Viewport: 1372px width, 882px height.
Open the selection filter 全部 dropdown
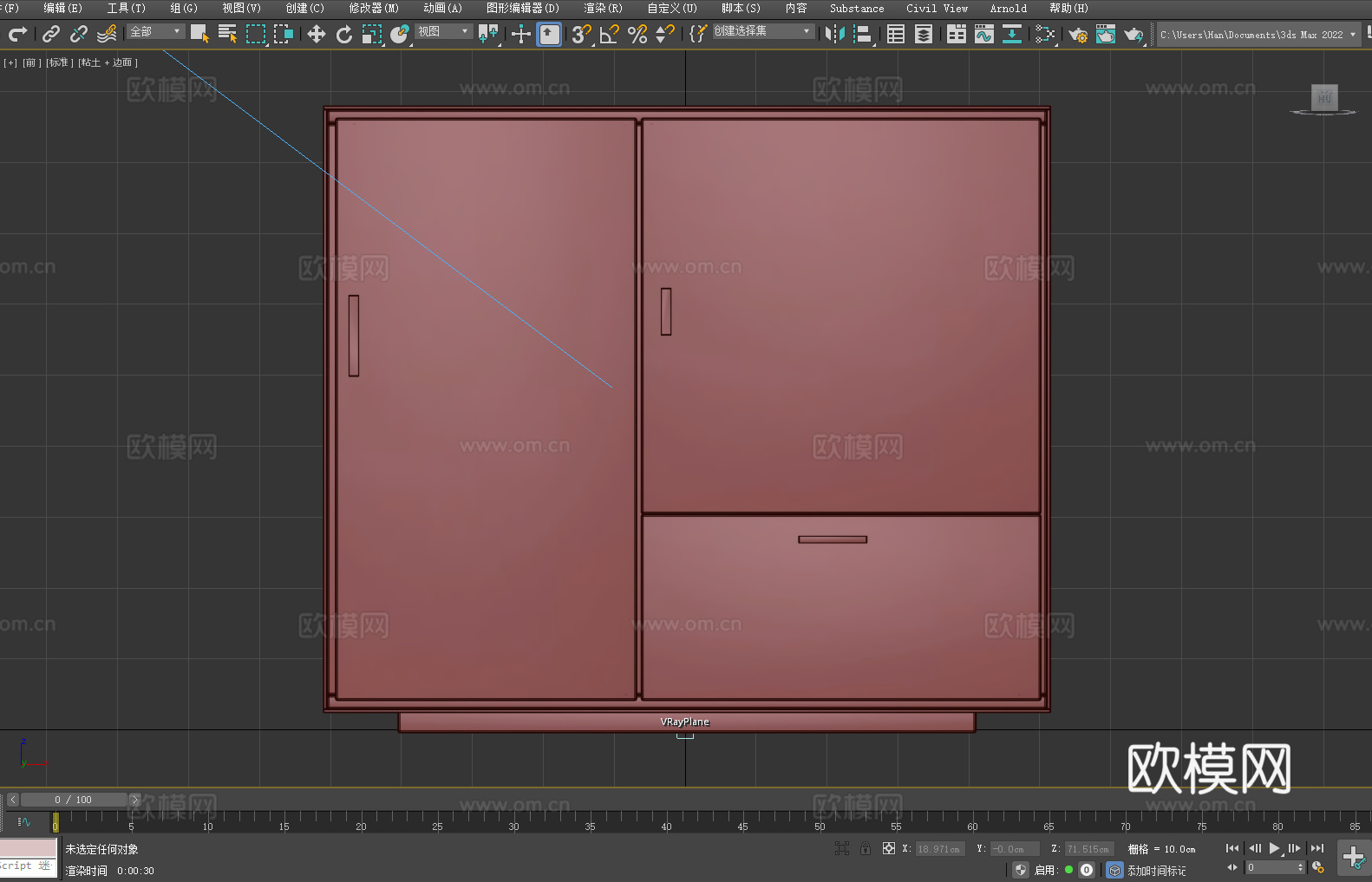[156, 31]
